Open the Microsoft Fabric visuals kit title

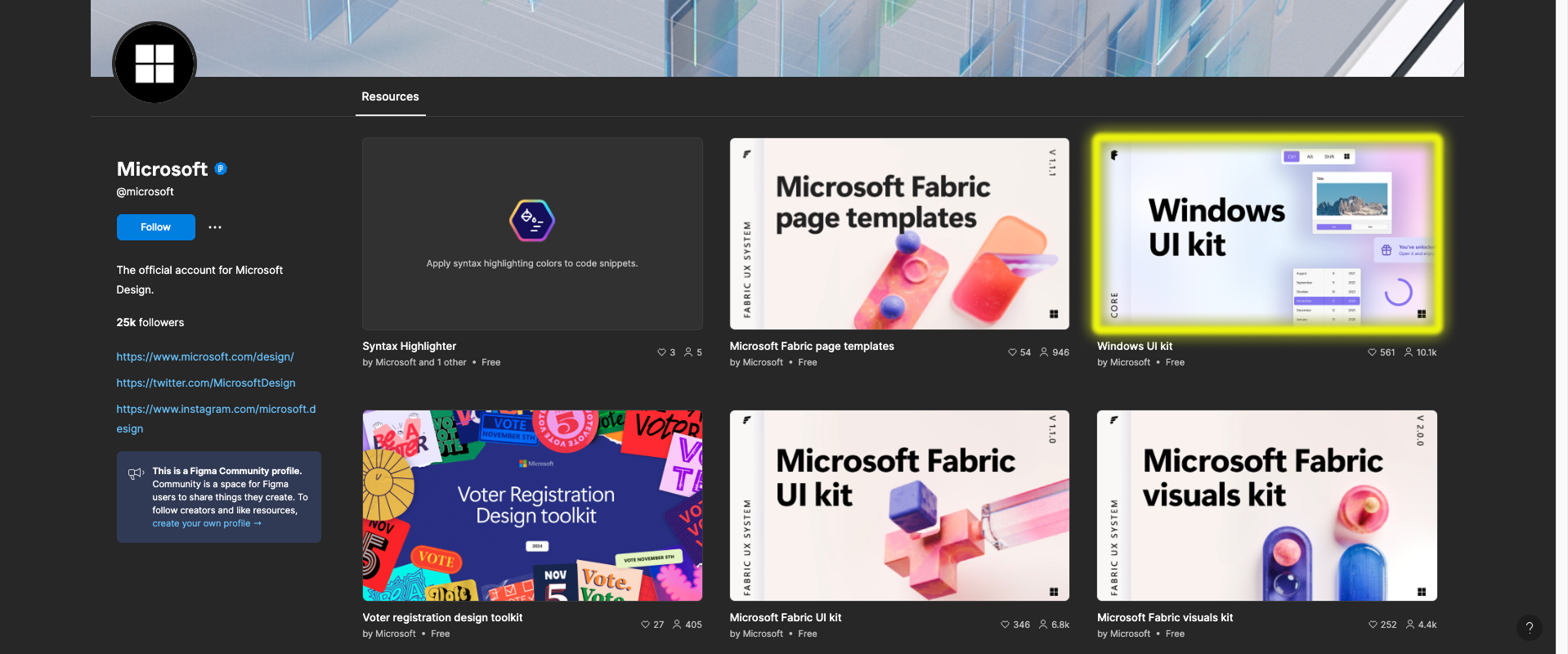[x=1165, y=617]
